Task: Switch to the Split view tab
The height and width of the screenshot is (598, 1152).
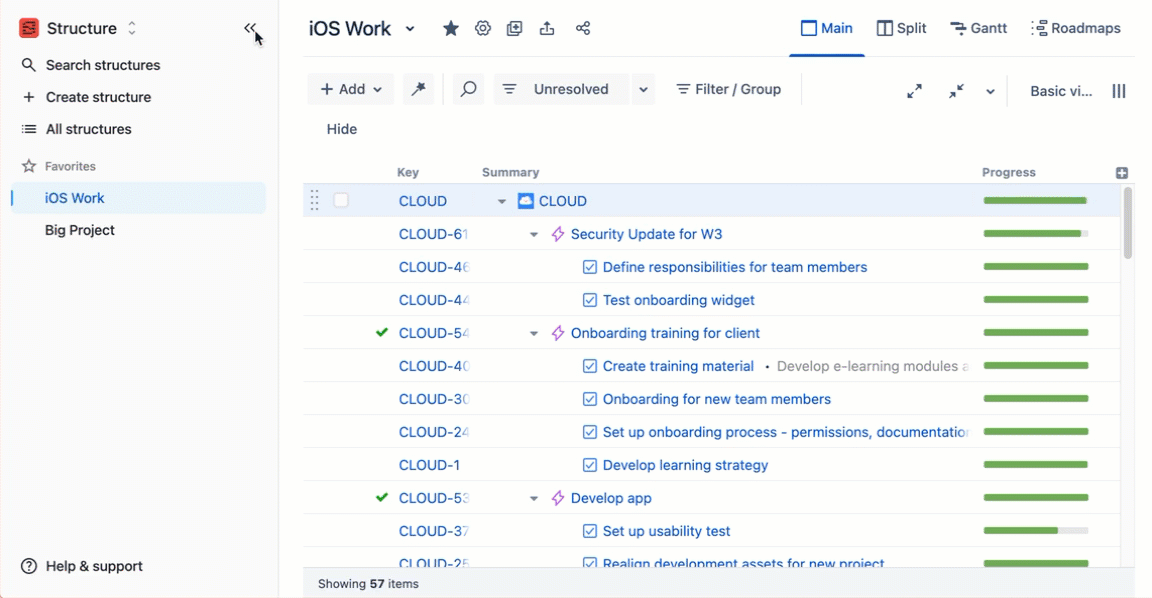Action: 901,28
